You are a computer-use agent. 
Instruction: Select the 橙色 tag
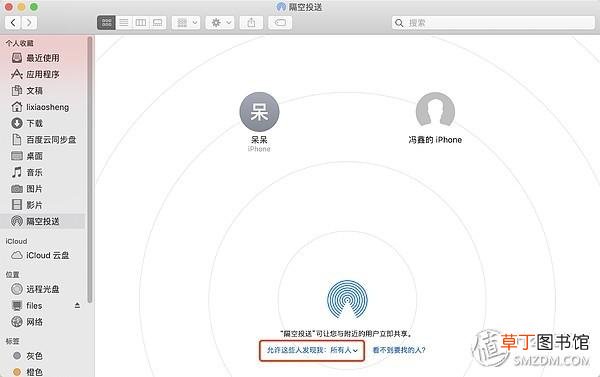point(42,371)
